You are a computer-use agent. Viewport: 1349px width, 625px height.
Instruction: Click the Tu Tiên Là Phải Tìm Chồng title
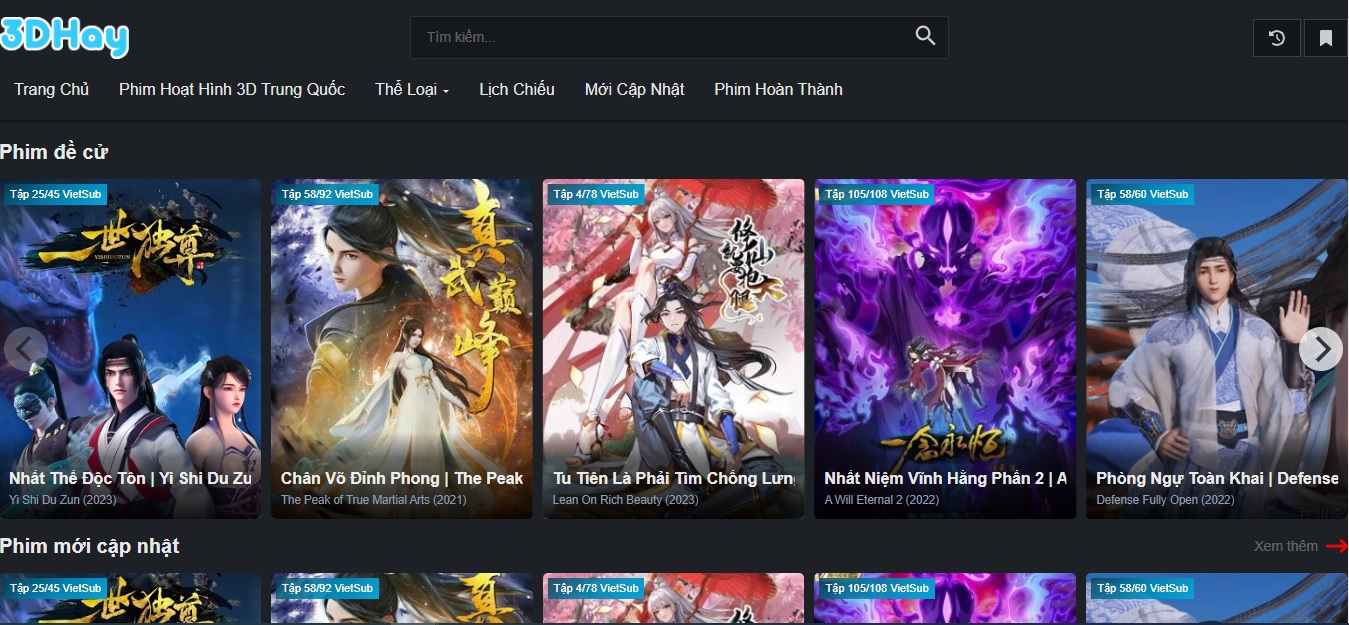[673, 478]
